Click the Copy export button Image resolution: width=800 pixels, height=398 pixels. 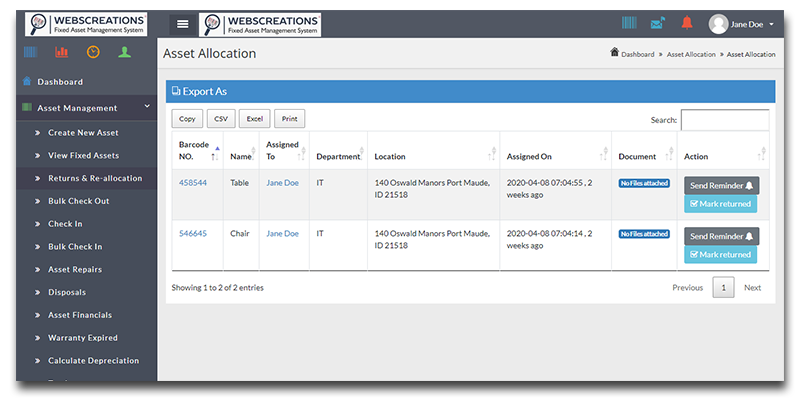click(187, 119)
